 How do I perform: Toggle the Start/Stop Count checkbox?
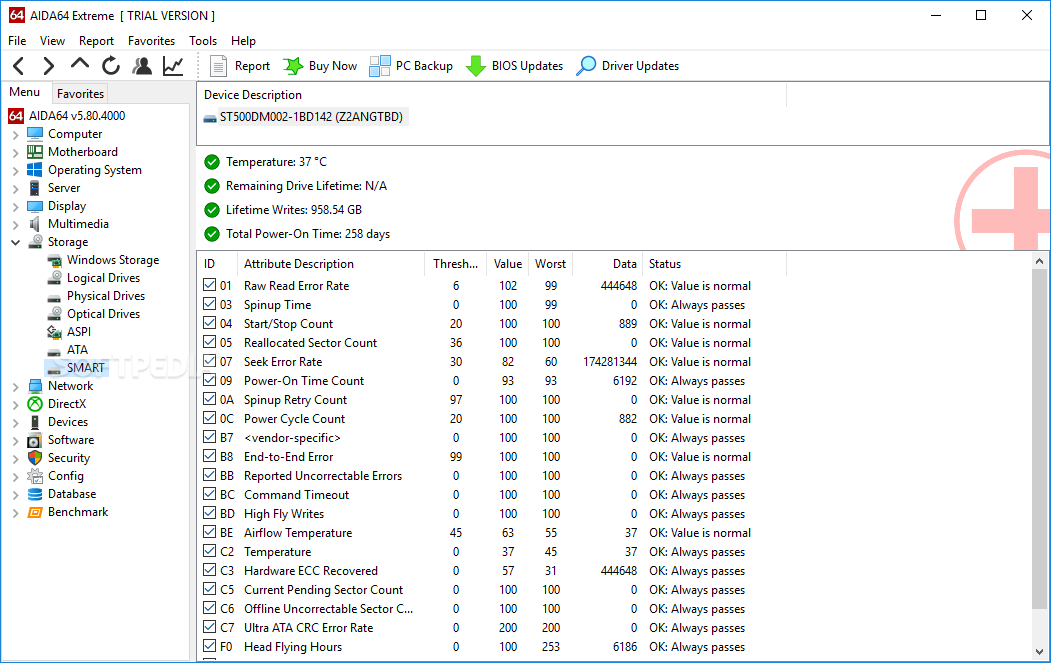click(x=210, y=323)
